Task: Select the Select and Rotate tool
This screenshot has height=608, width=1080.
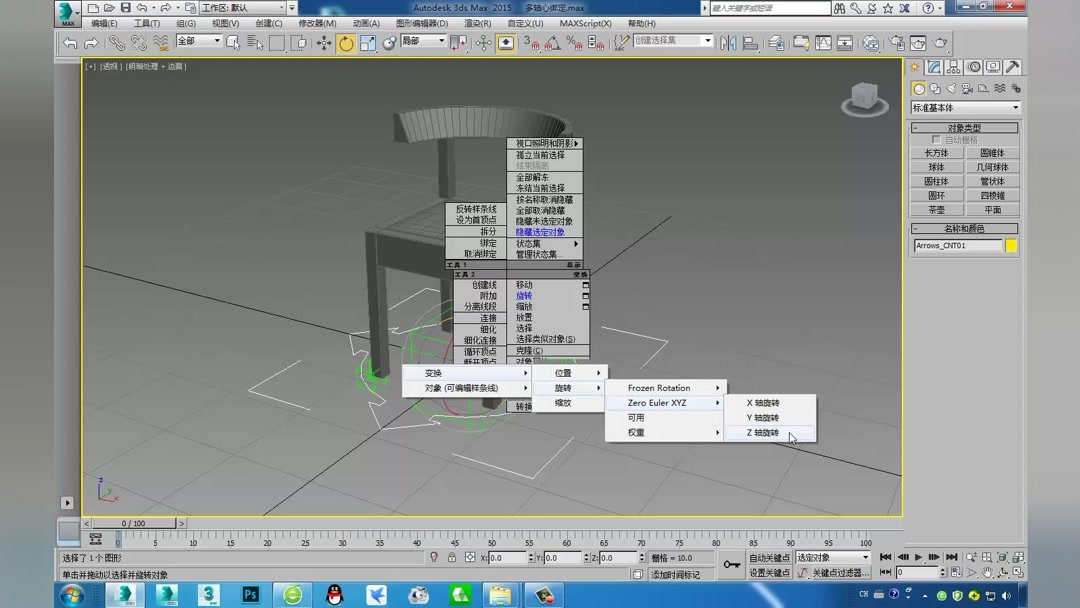Action: (344, 43)
